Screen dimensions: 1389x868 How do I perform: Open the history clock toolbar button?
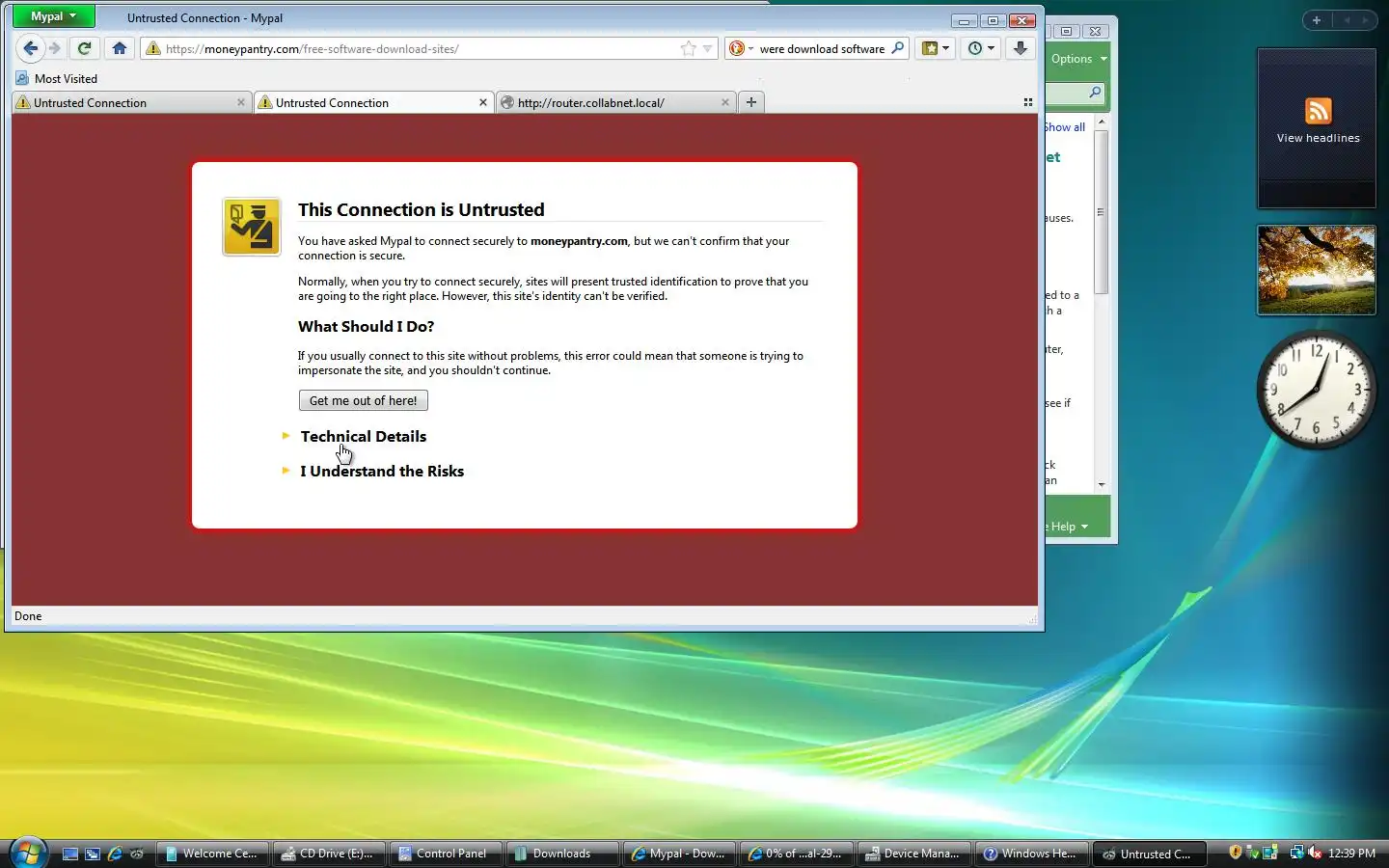click(x=981, y=48)
